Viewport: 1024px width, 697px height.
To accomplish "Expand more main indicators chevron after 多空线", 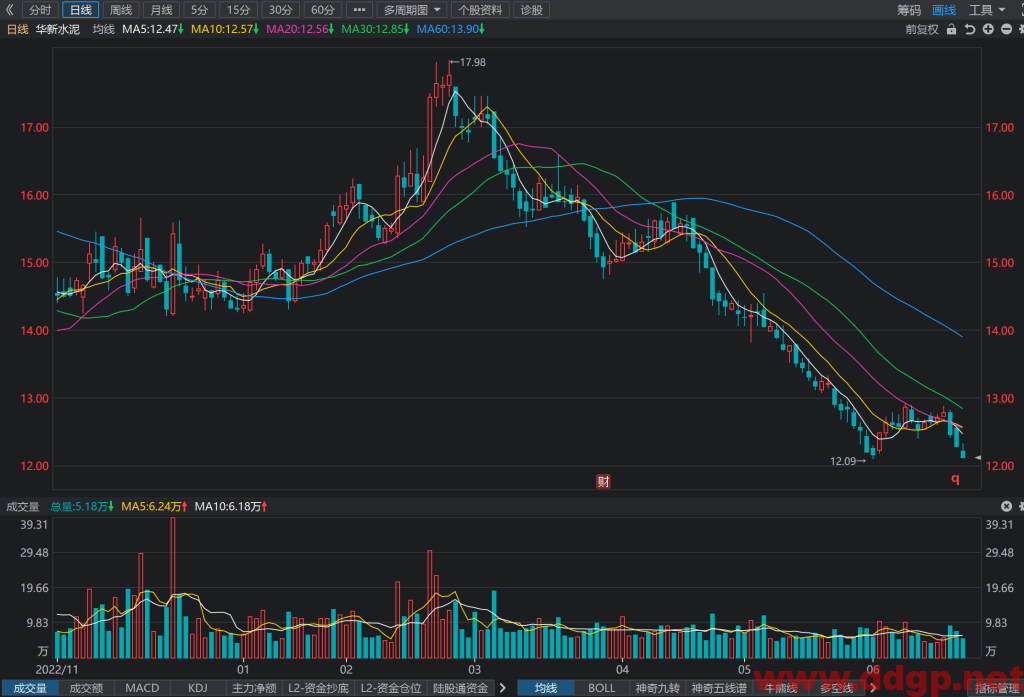I will [x=873, y=688].
